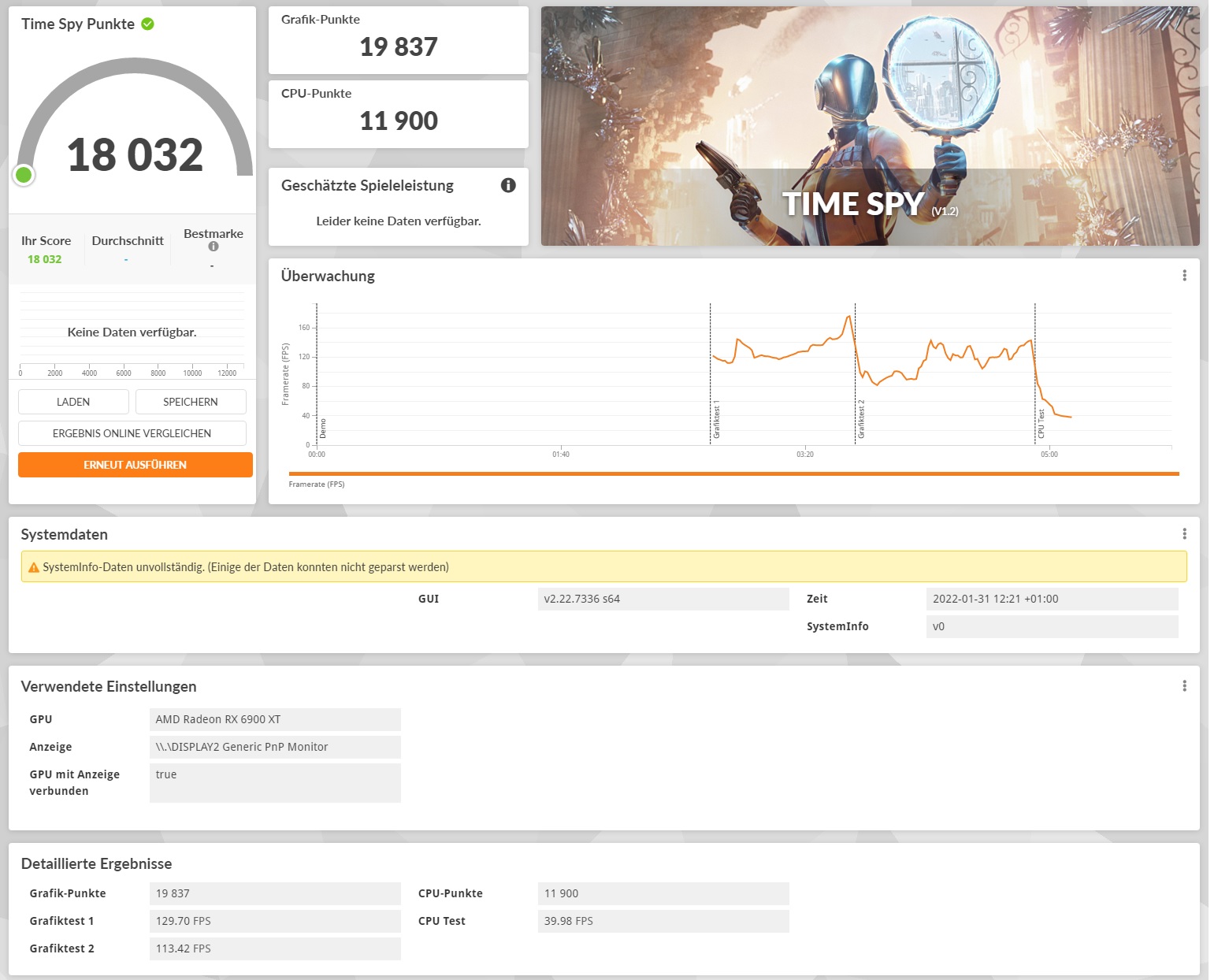Click 'Leider keine Daten verfügbar.' text
Screen dimensions: 1229x980
[399, 221]
